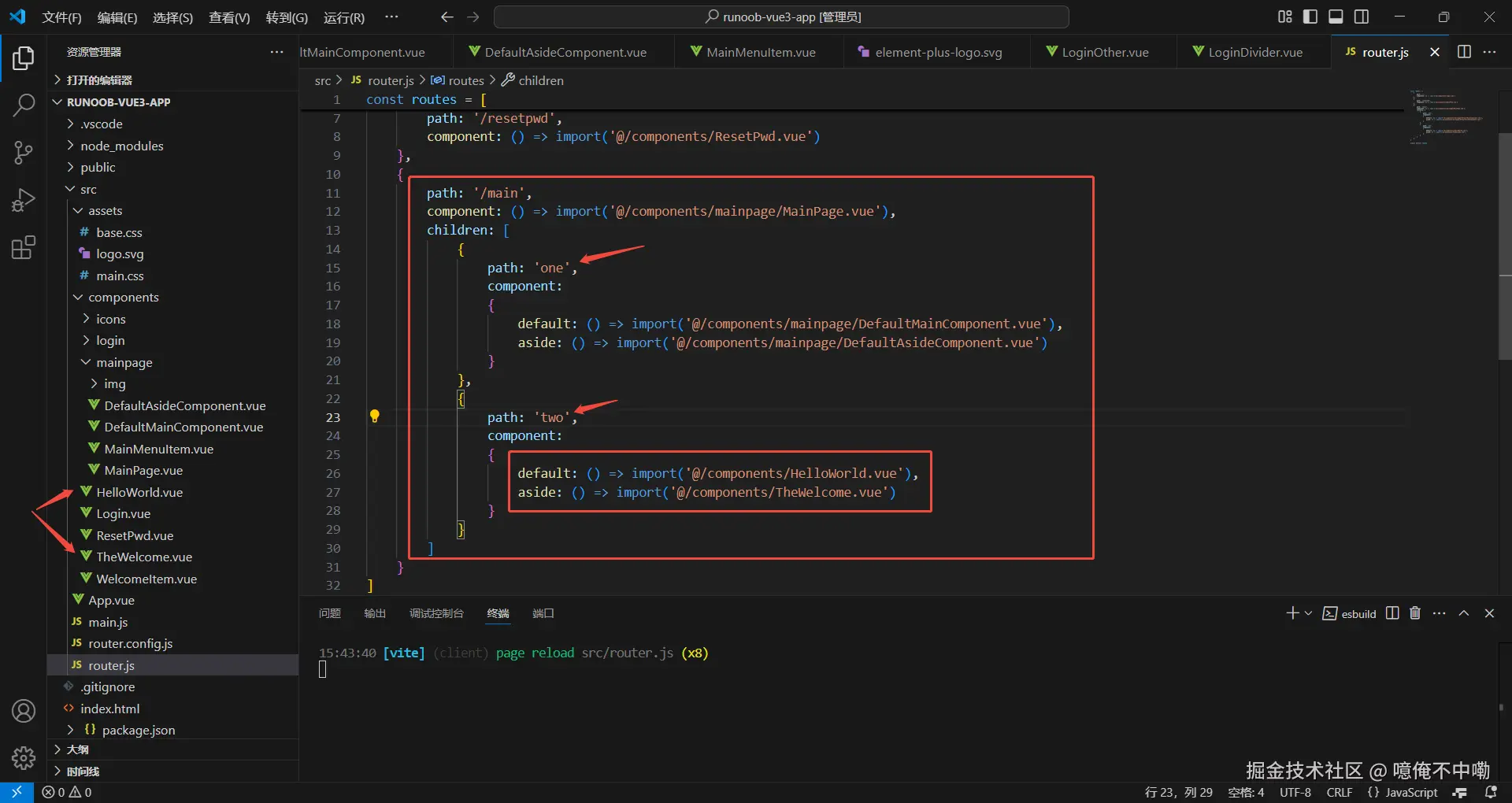Switch to the LoginOther.vue tab

click(1104, 52)
